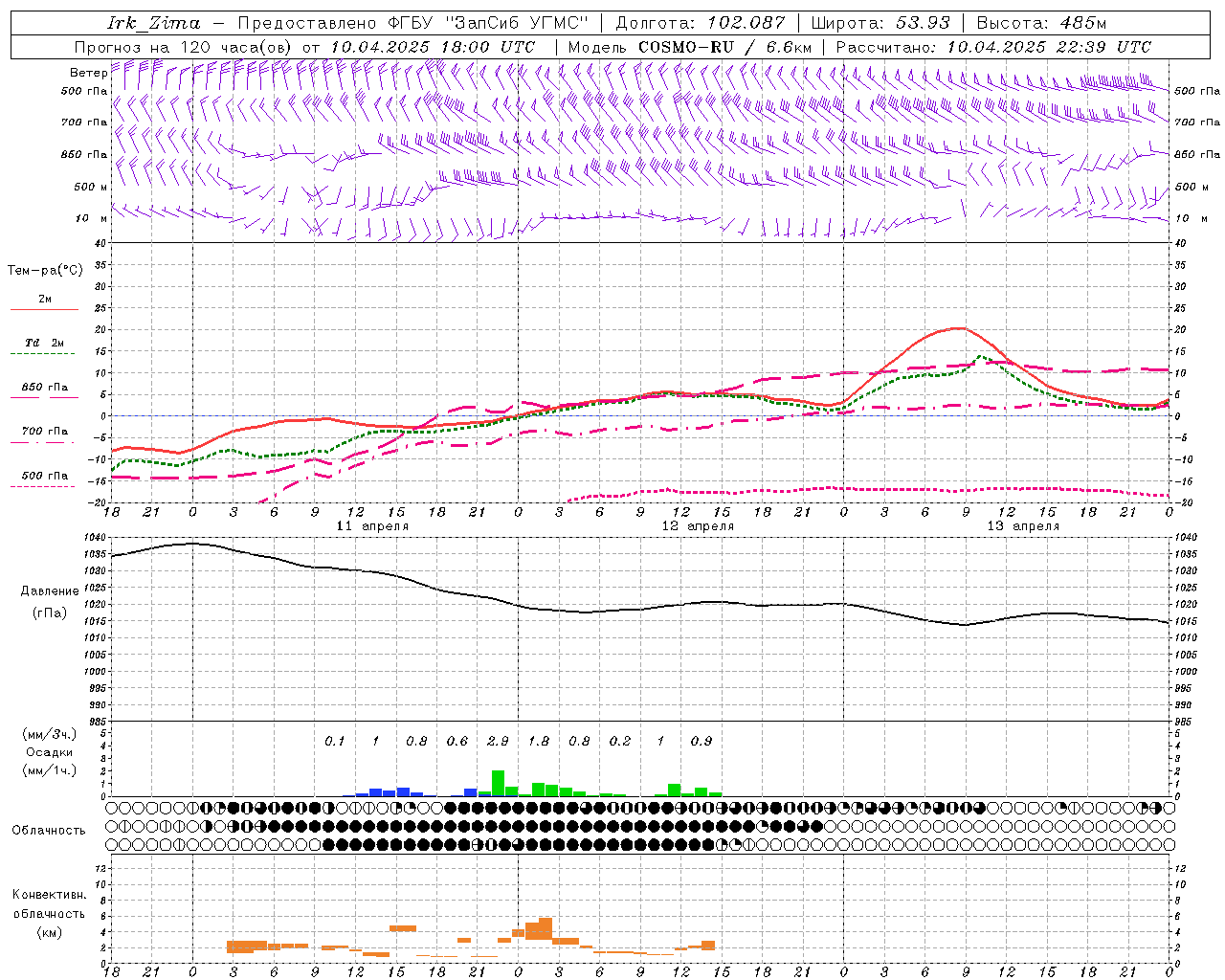
Task: Click "1040" on the left pressure axis
Action: [94, 538]
